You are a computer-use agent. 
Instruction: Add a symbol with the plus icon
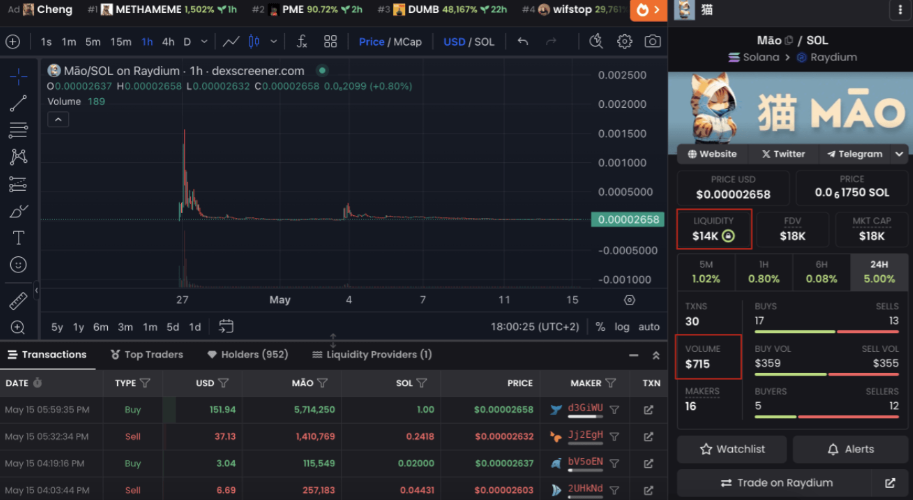(x=13, y=42)
